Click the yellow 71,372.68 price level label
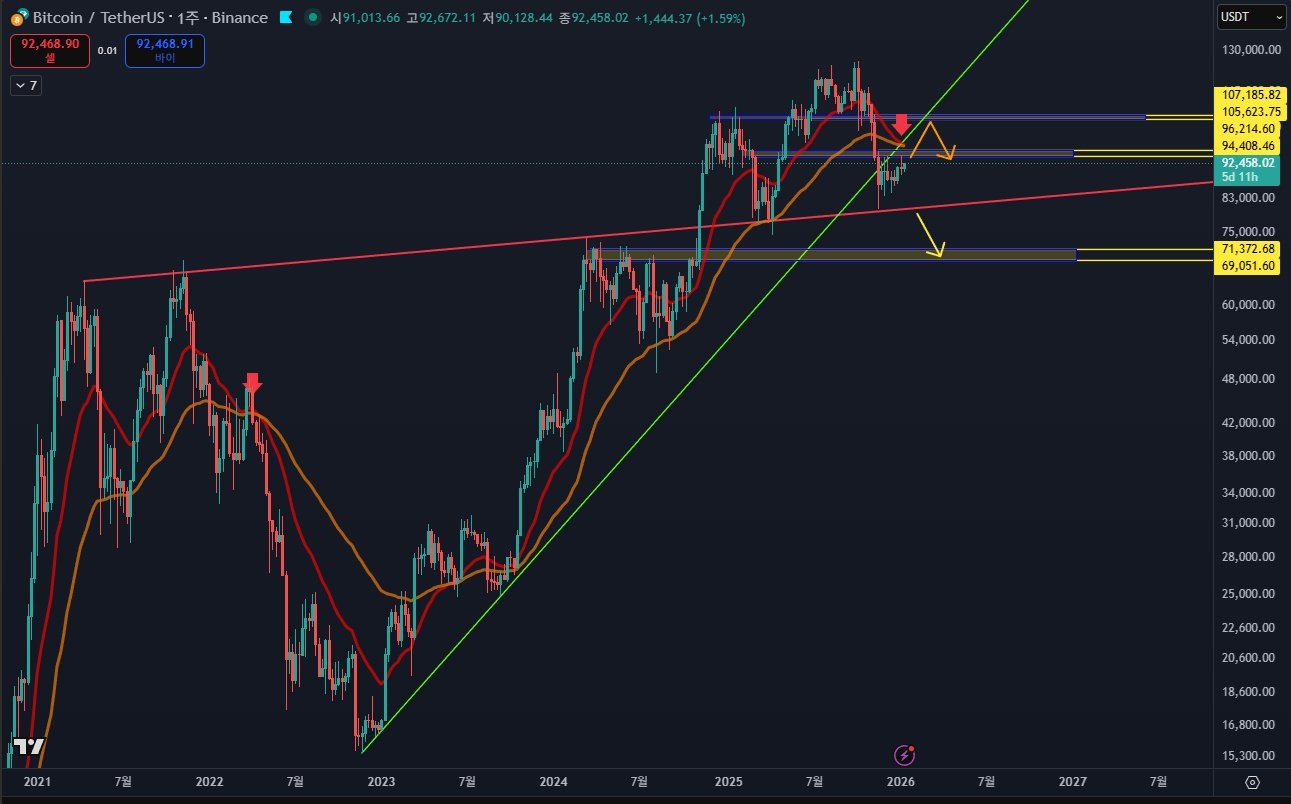 point(1247,250)
